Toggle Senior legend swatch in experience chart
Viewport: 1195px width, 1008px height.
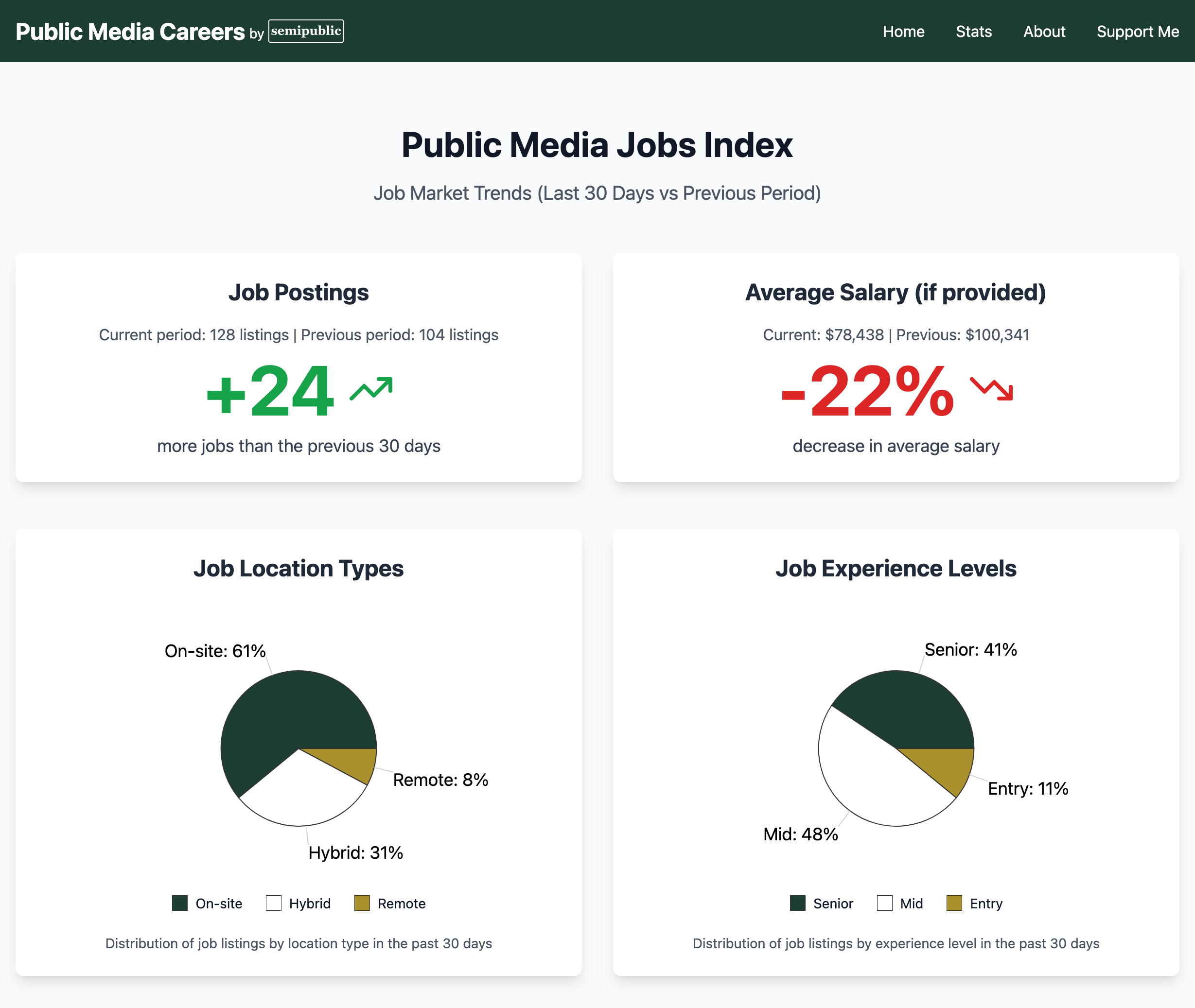click(x=797, y=903)
